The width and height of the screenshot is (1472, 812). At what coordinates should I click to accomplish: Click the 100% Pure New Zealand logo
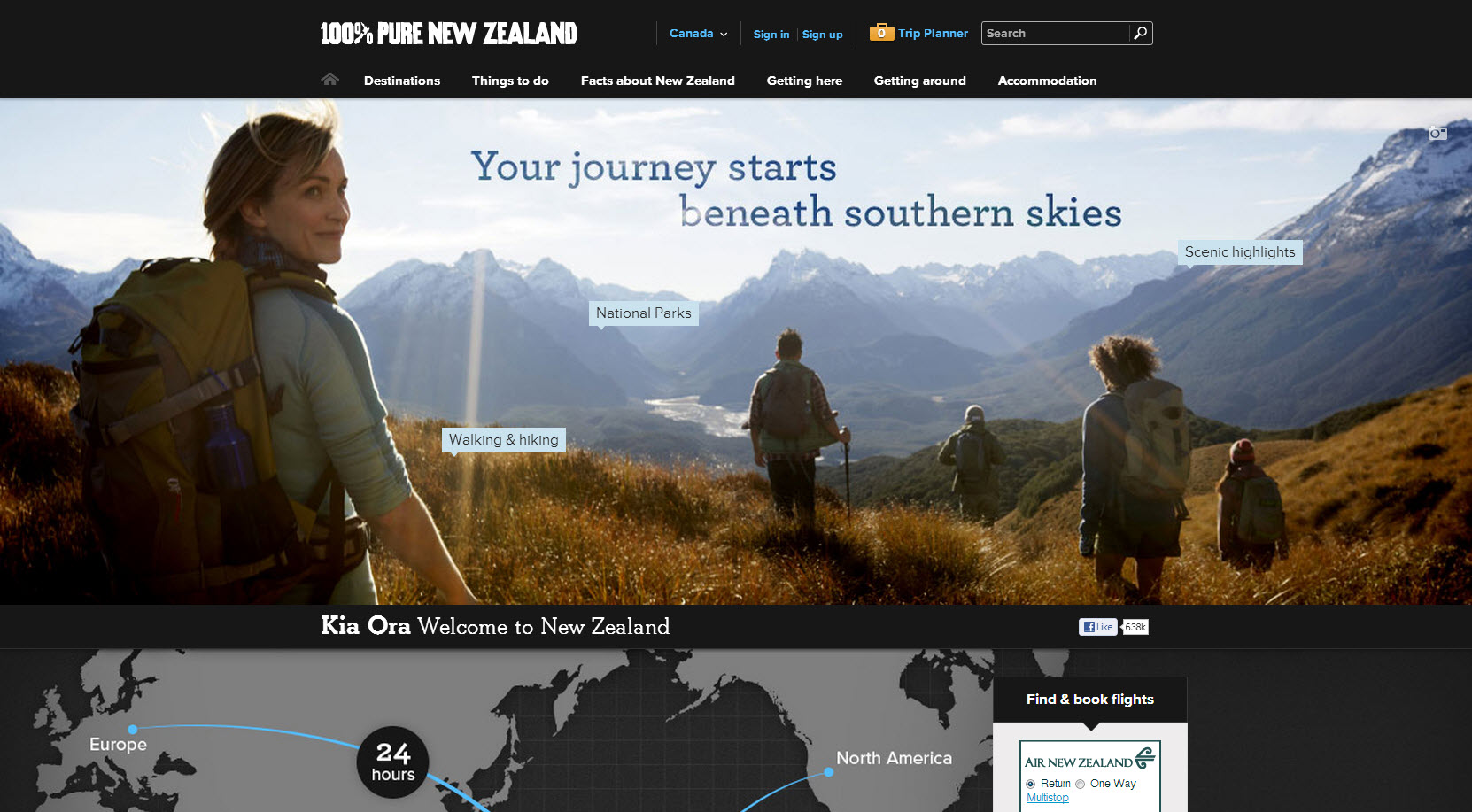click(x=448, y=34)
